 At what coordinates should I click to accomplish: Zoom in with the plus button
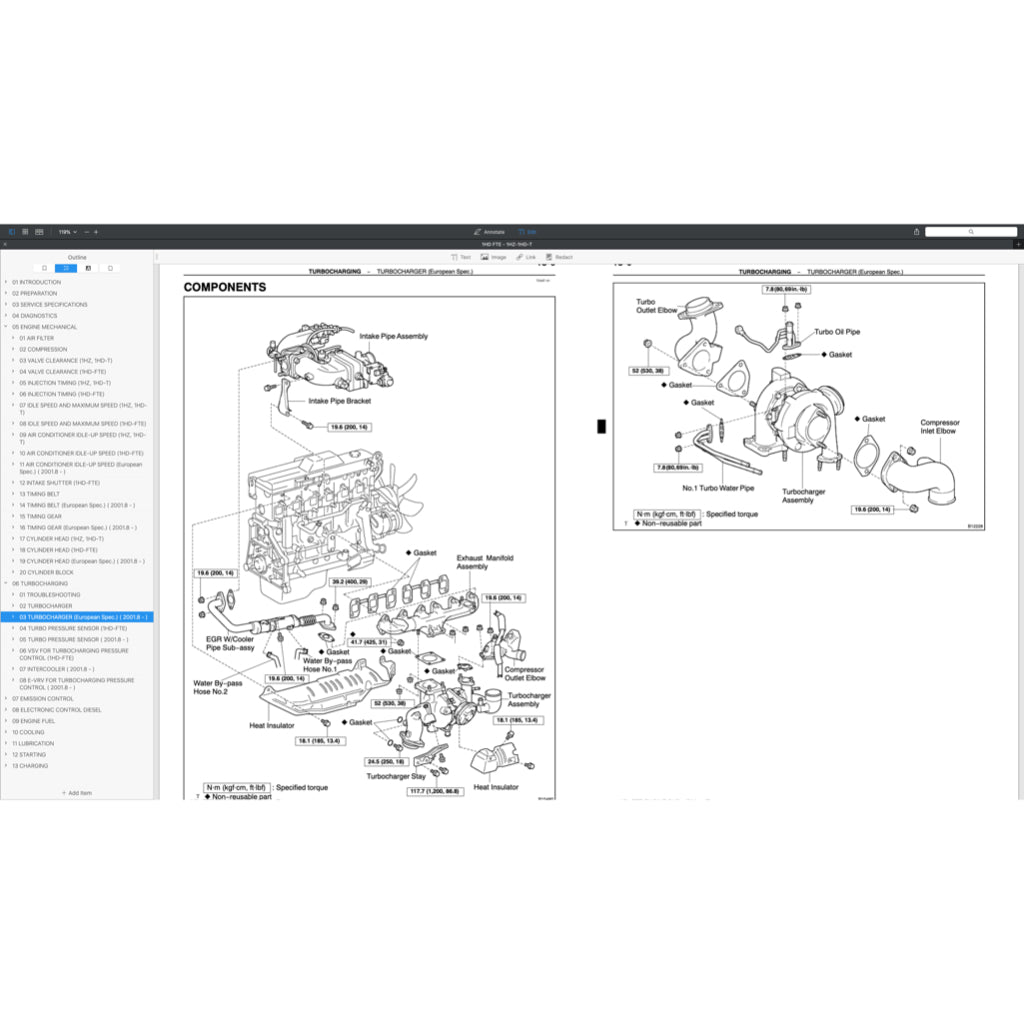pyautogui.click(x=96, y=232)
